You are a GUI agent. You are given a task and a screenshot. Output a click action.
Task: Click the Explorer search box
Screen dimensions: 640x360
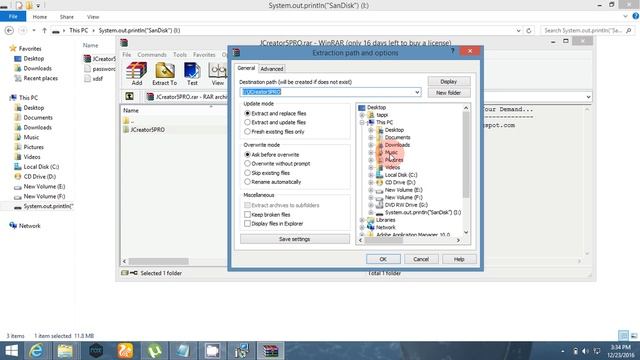tap(588, 31)
